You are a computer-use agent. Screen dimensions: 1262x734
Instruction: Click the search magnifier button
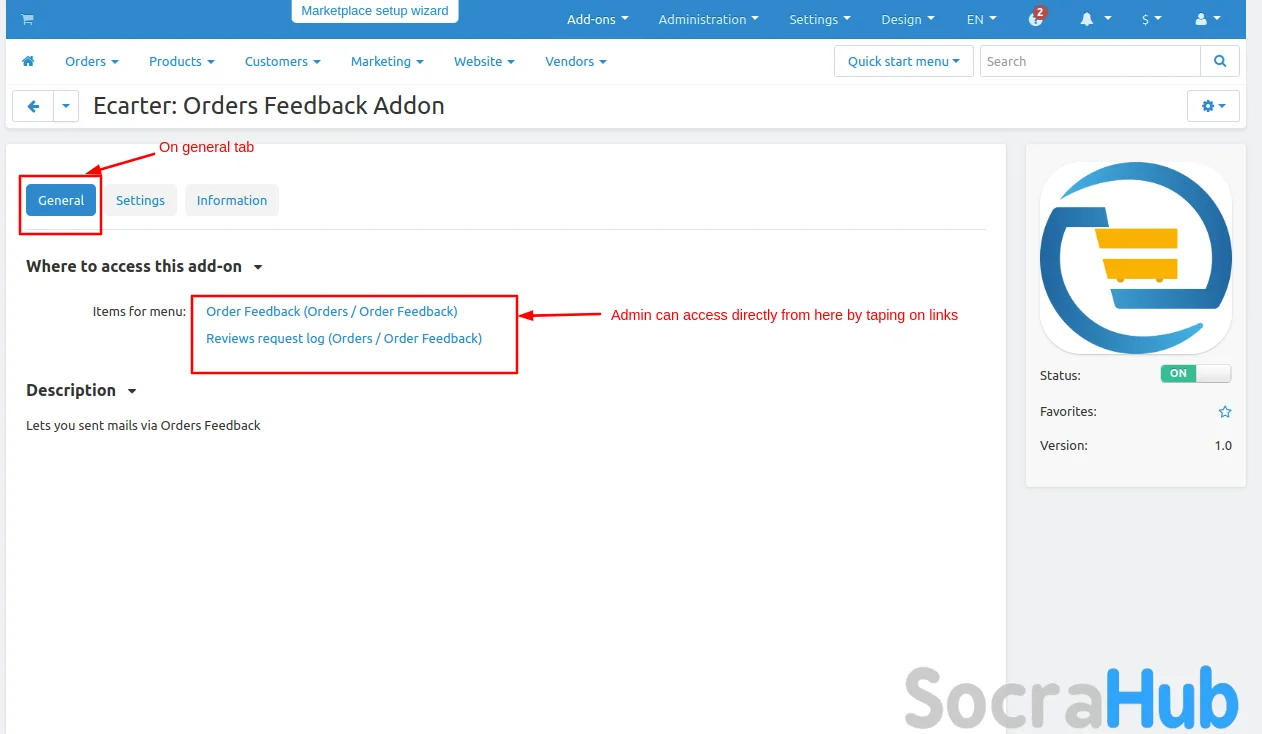(x=1220, y=61)
